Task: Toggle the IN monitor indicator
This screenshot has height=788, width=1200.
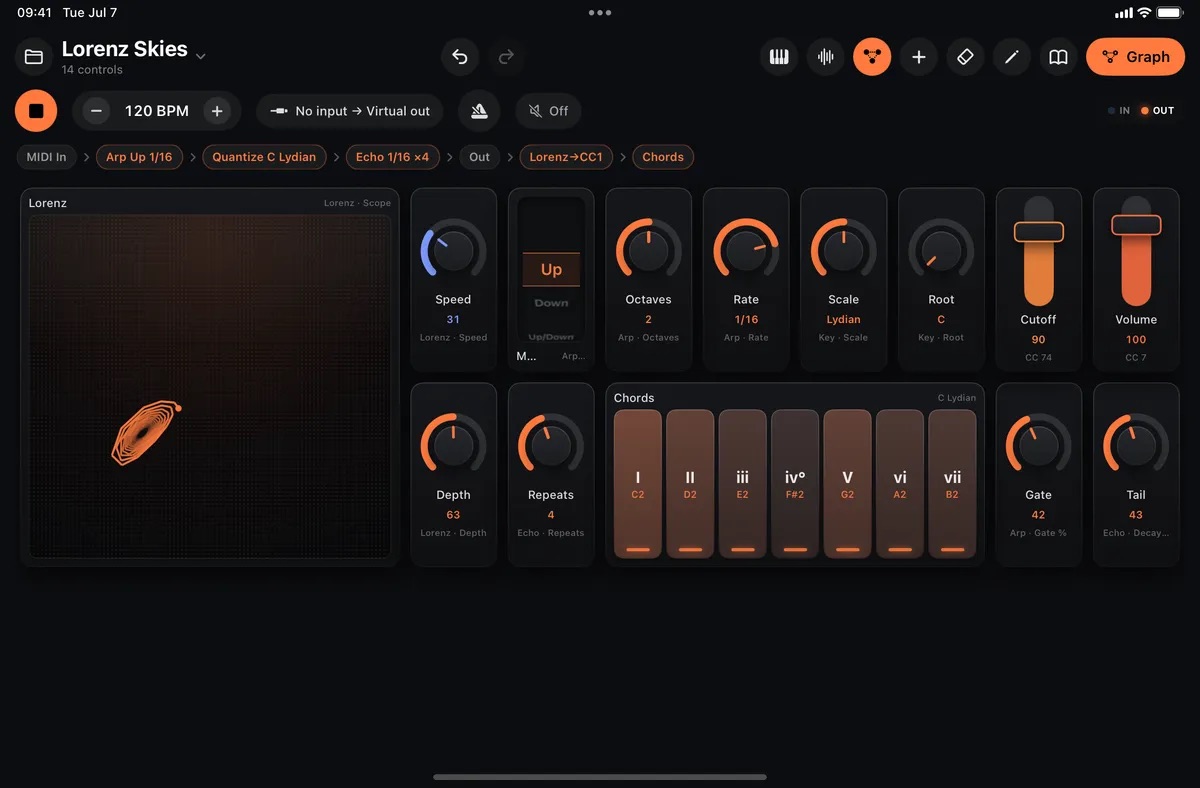Action: click(1119, 111)
